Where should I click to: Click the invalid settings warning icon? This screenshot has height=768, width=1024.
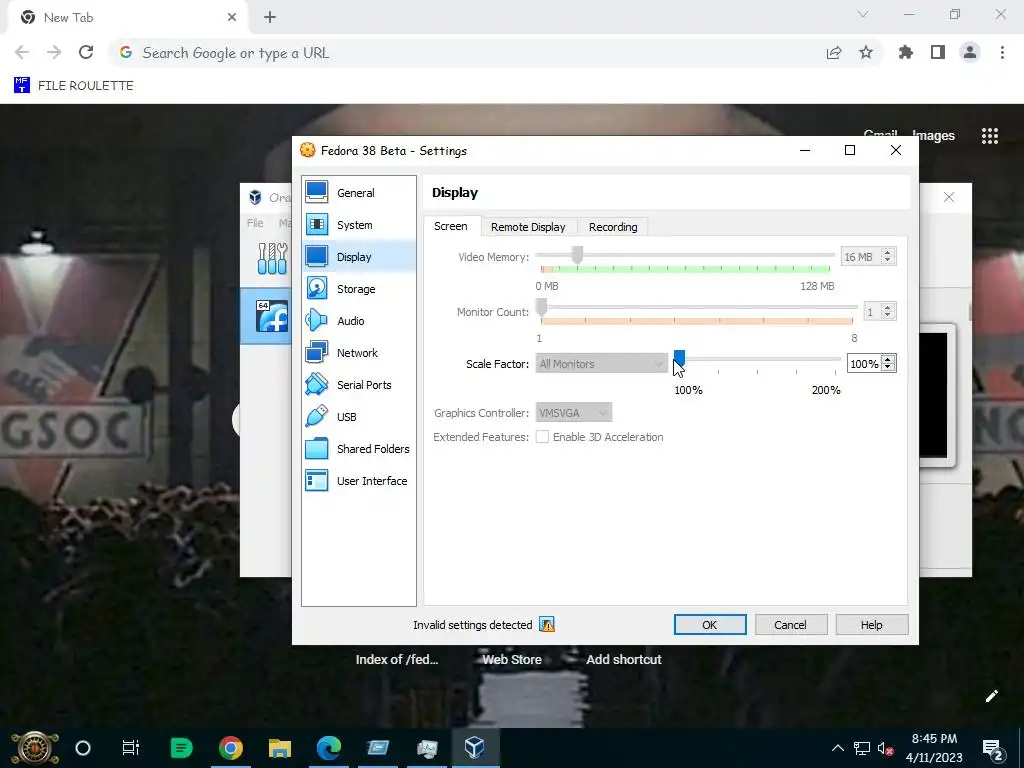pyautogui.click(x=547, y=625)
